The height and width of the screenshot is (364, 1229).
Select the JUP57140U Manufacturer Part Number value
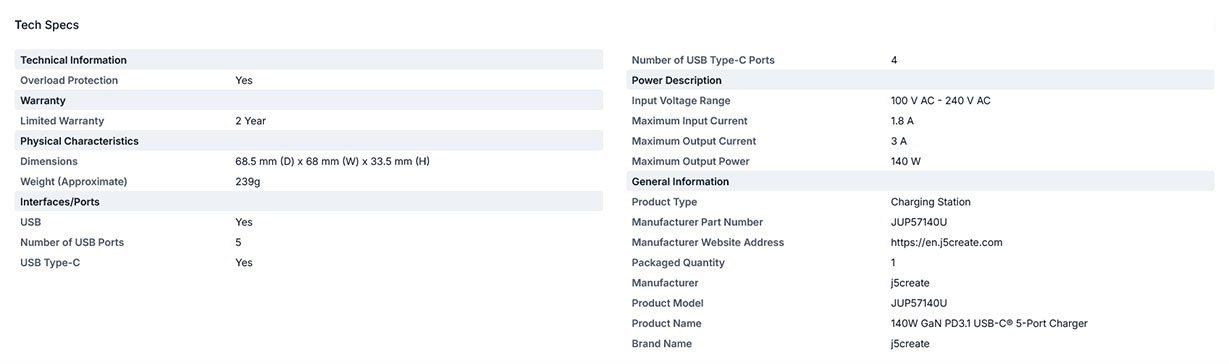pos(919,222)
